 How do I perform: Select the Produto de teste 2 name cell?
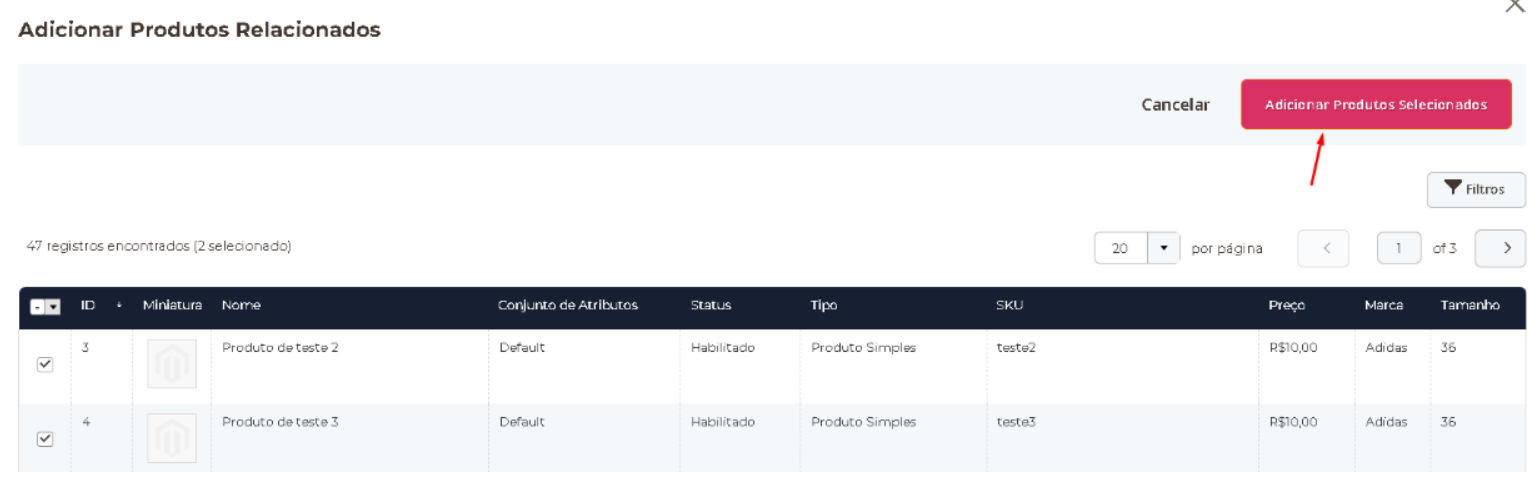[280, 347]
